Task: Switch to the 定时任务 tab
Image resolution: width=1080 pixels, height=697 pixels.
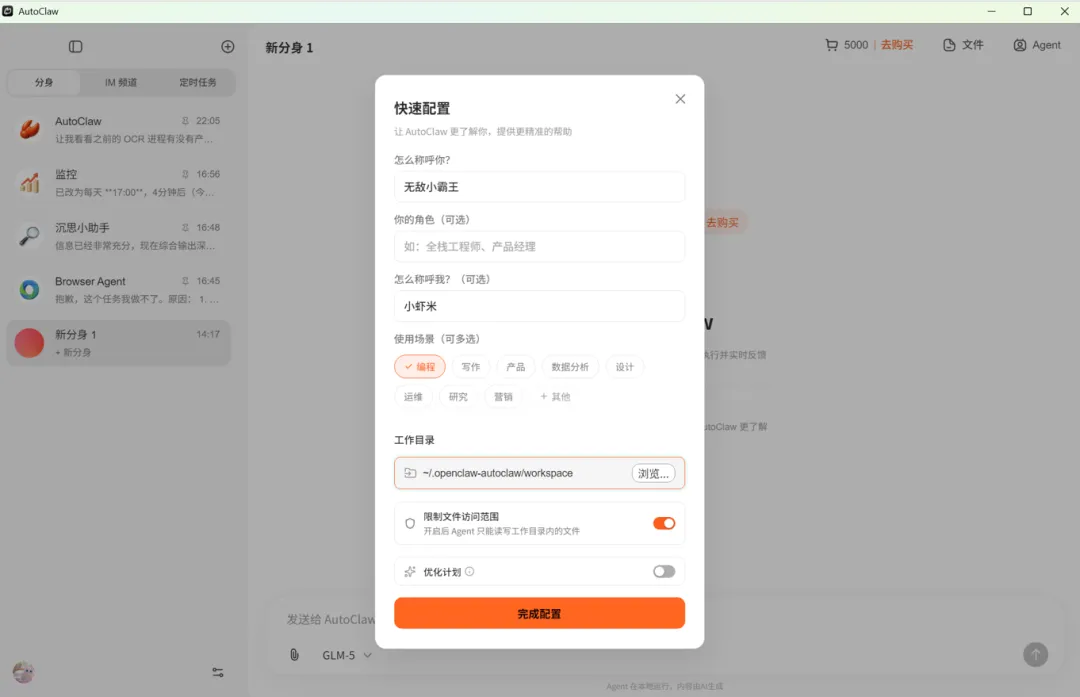Action: [198, 82]
